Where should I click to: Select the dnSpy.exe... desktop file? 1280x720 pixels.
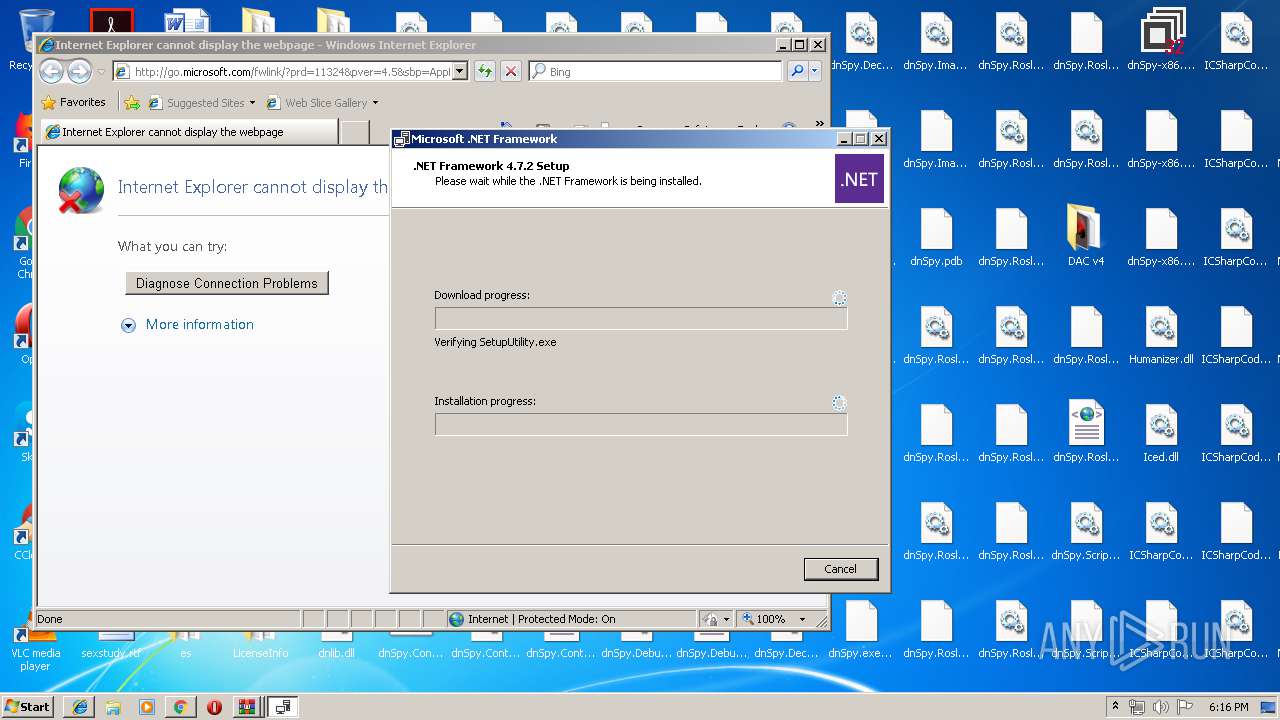(x=861, y=628)
